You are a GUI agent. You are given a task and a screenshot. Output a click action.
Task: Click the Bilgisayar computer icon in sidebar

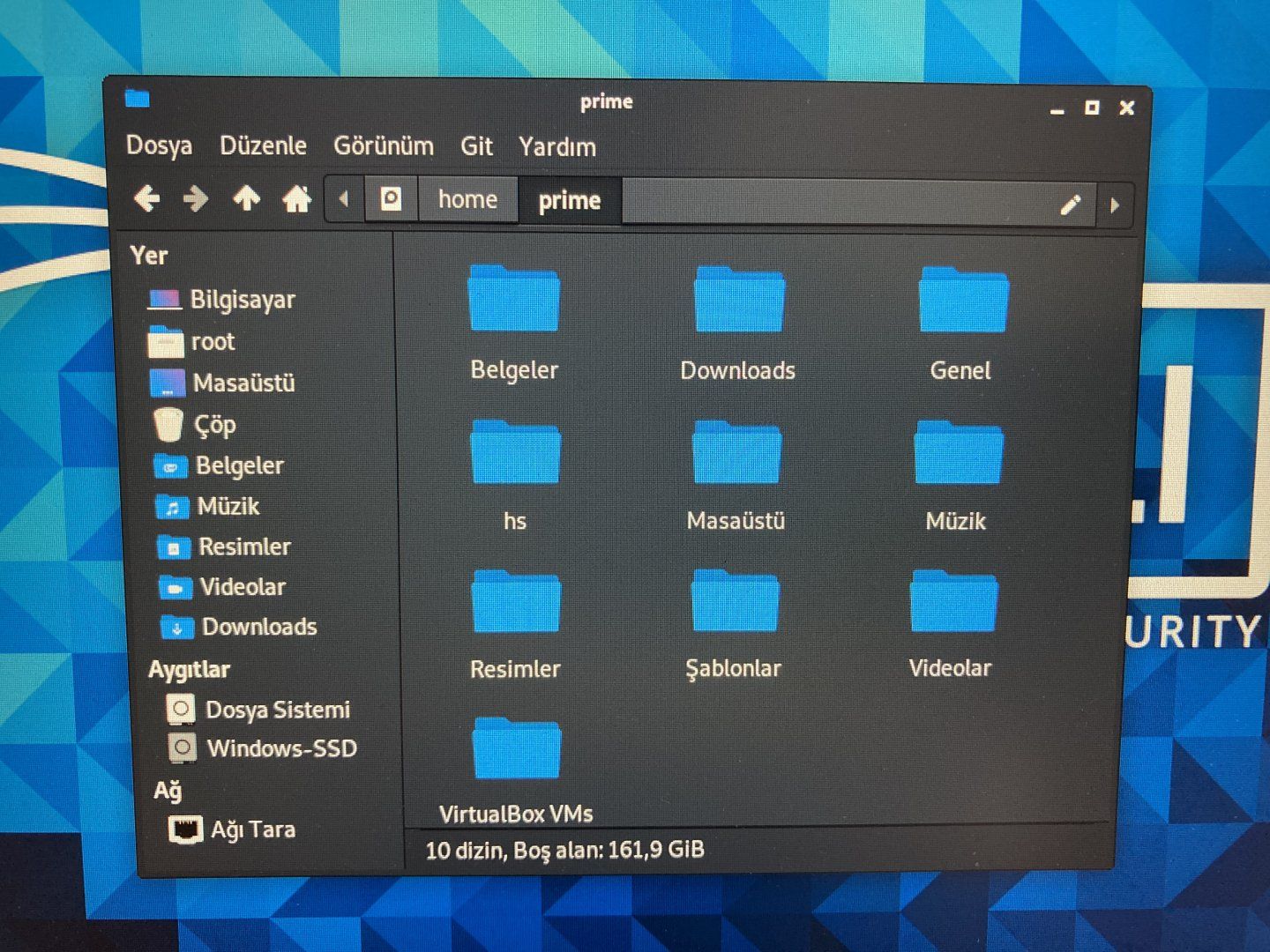point(165,300)
